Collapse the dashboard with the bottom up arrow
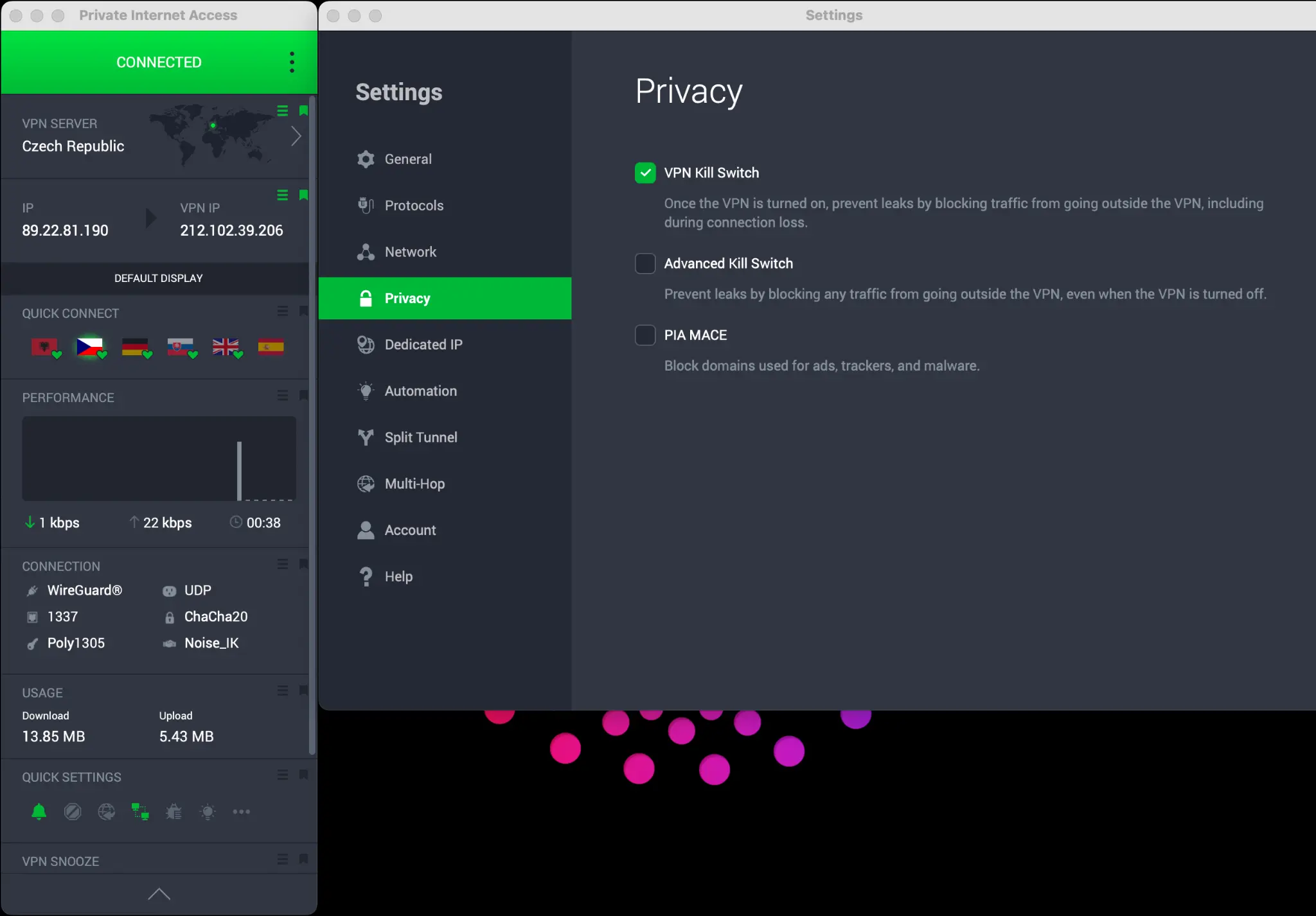 coord(159,894)
